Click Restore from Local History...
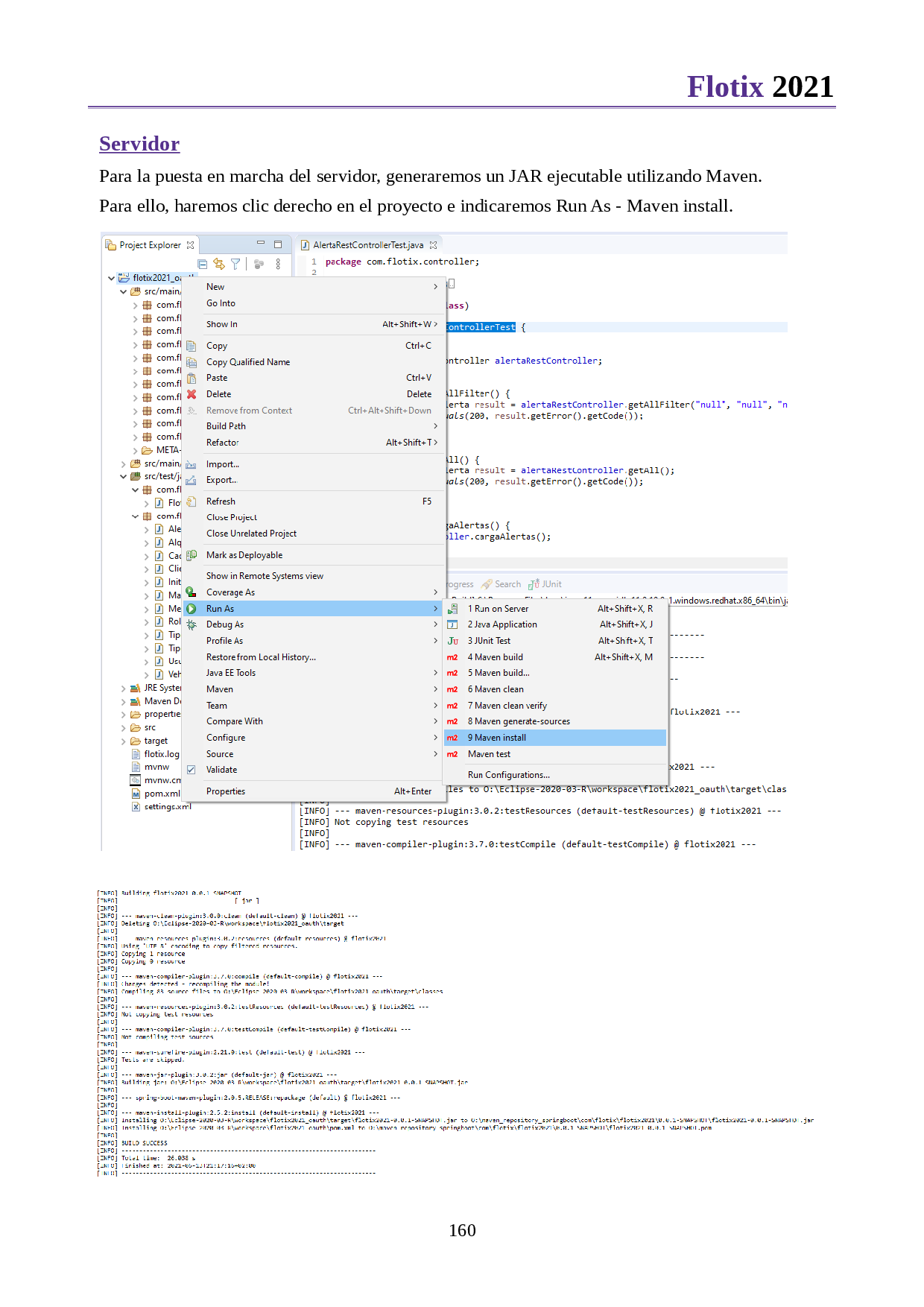 314,657
